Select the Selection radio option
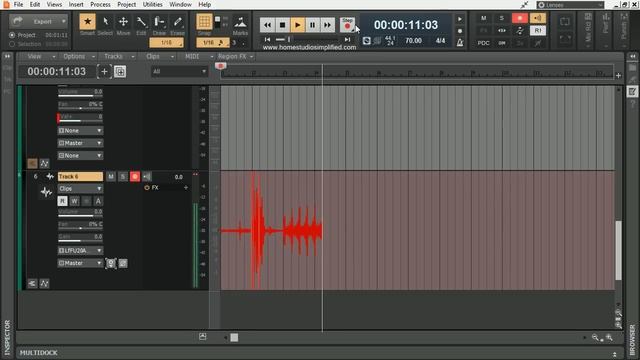The image size is (640, 360). (12, 44)
